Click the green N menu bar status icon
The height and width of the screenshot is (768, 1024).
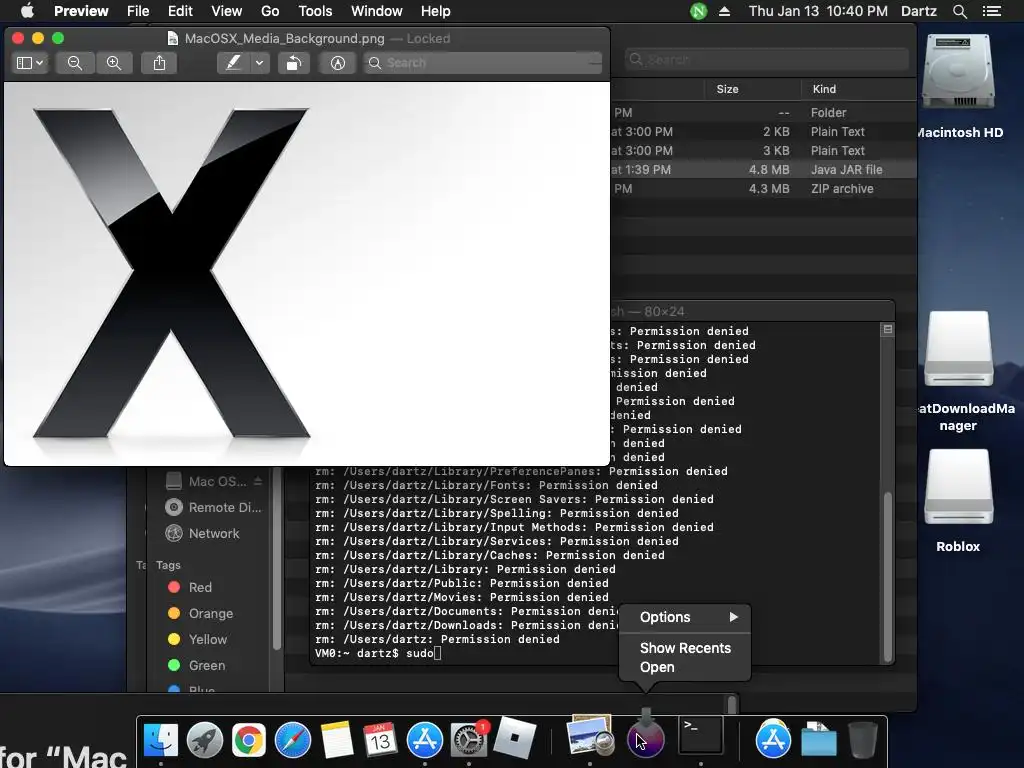point(699,11)
